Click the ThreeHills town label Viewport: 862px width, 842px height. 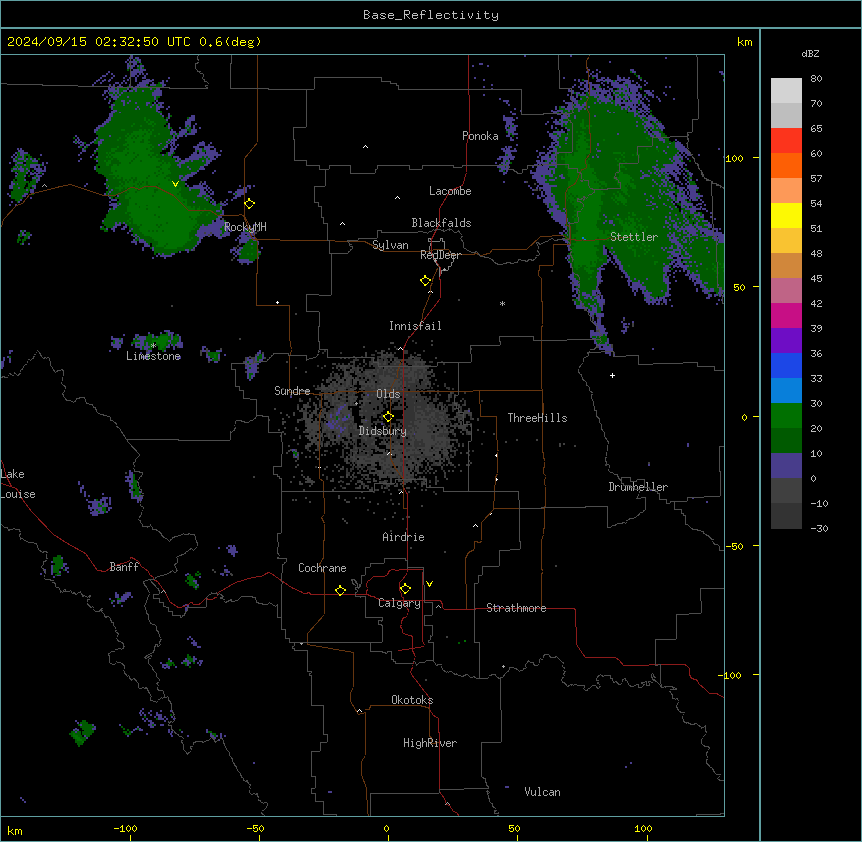[537, 418]
